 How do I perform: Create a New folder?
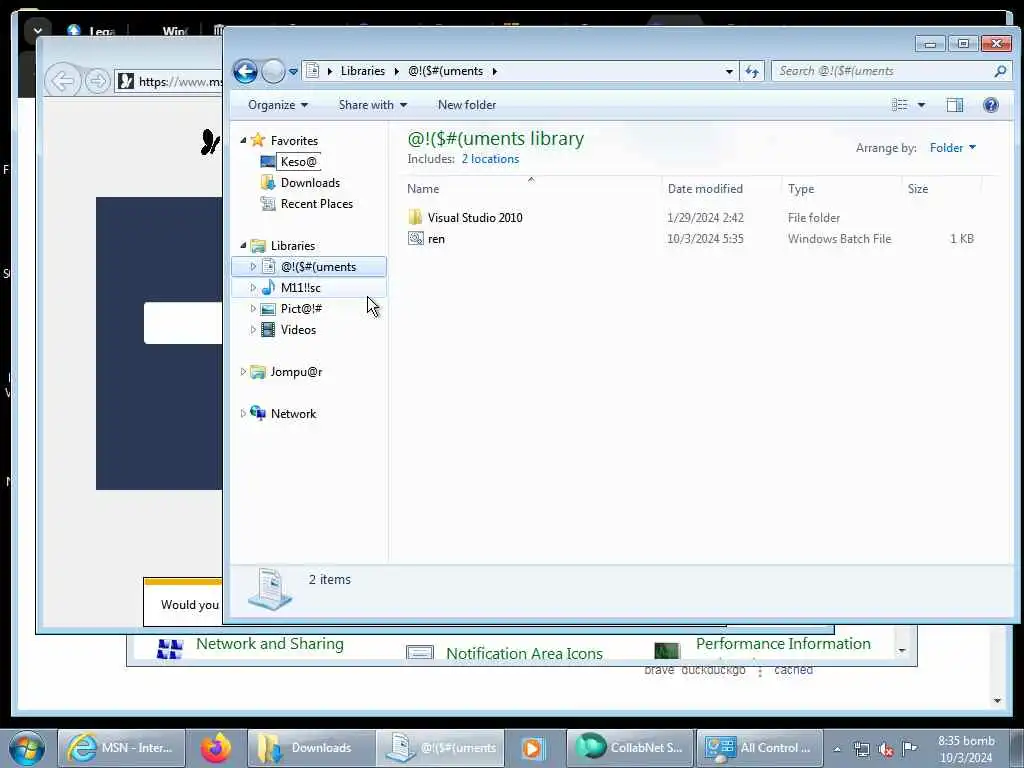coord(466,105)
